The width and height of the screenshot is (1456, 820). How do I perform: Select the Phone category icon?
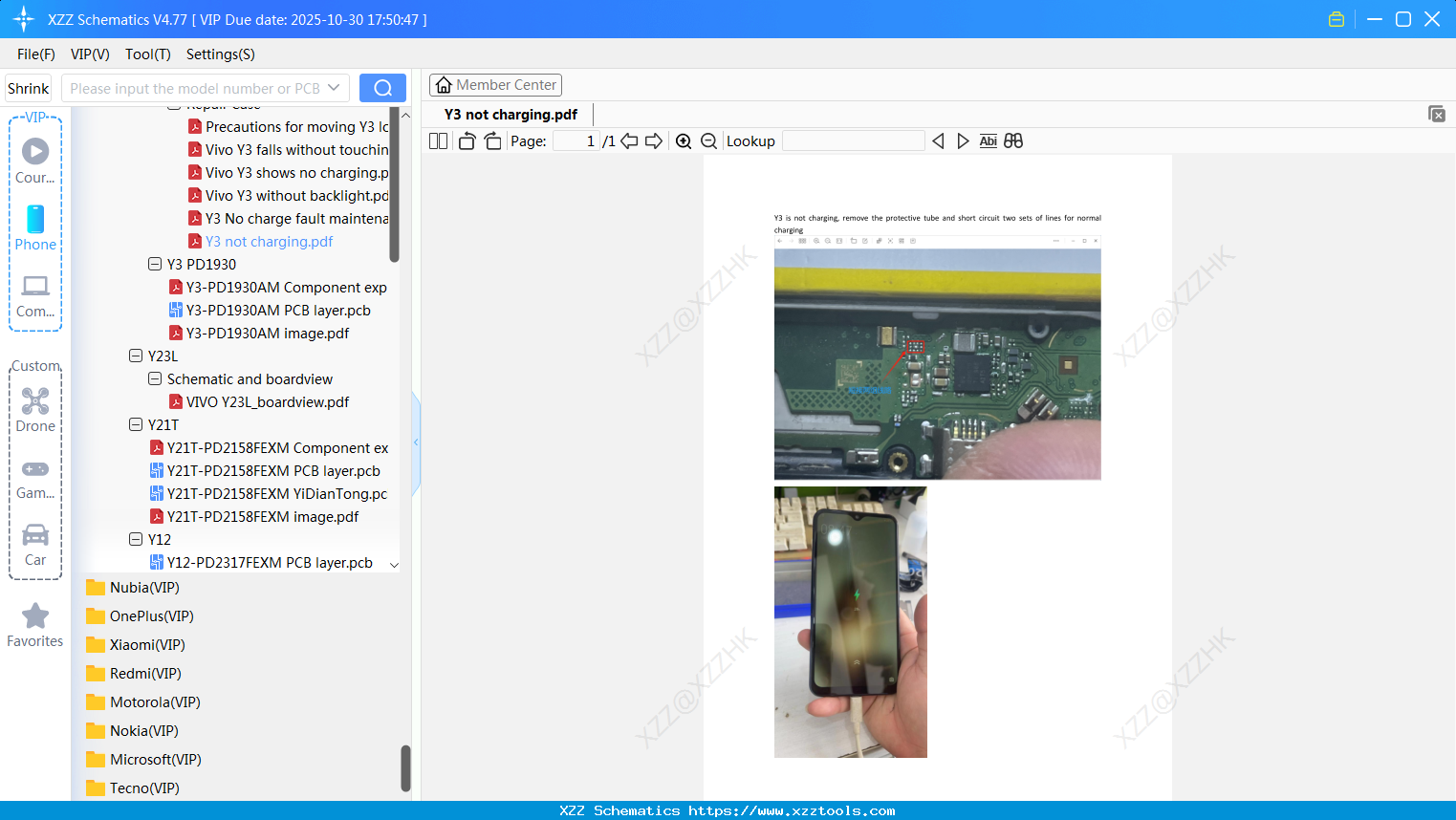tap(35, 227)
